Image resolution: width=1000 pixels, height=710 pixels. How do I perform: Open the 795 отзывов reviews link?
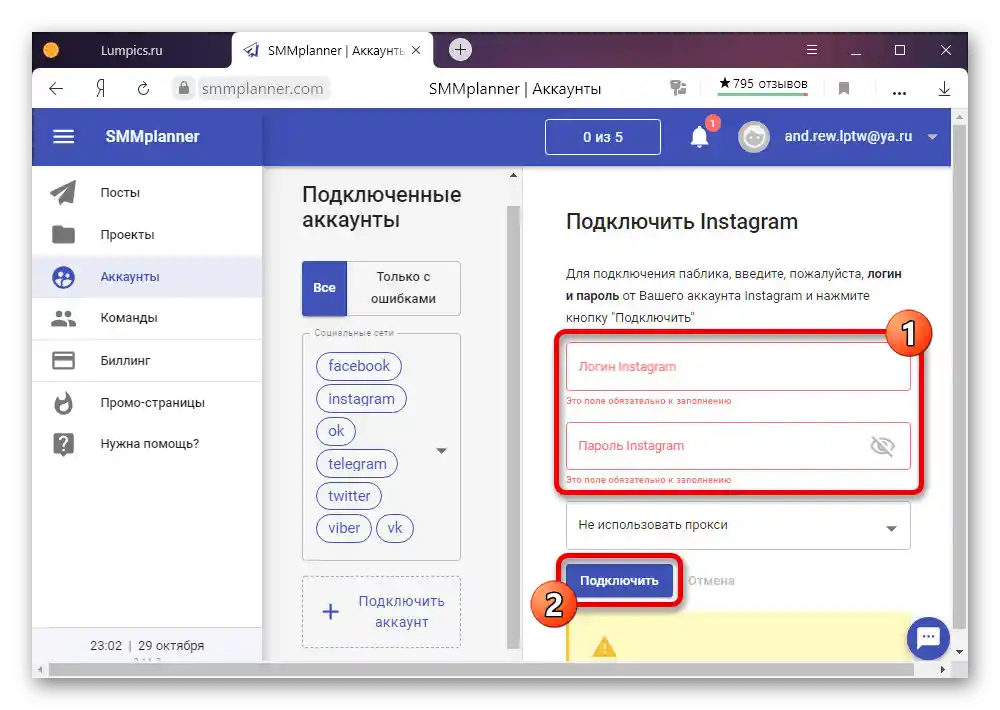click(763, 84)
